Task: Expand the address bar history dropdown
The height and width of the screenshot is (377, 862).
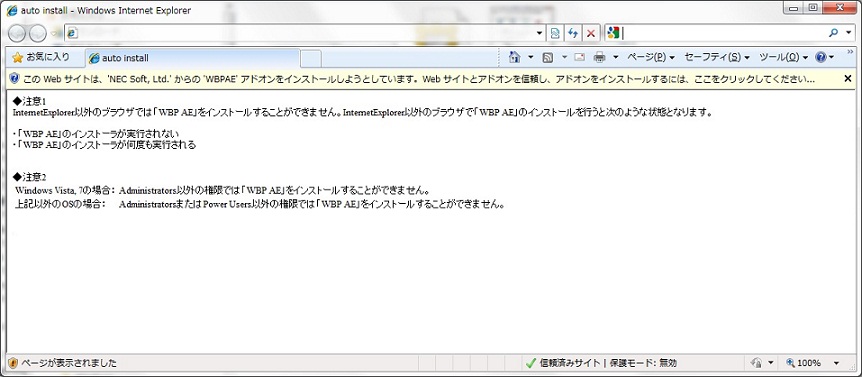Action: coord(539,34)
